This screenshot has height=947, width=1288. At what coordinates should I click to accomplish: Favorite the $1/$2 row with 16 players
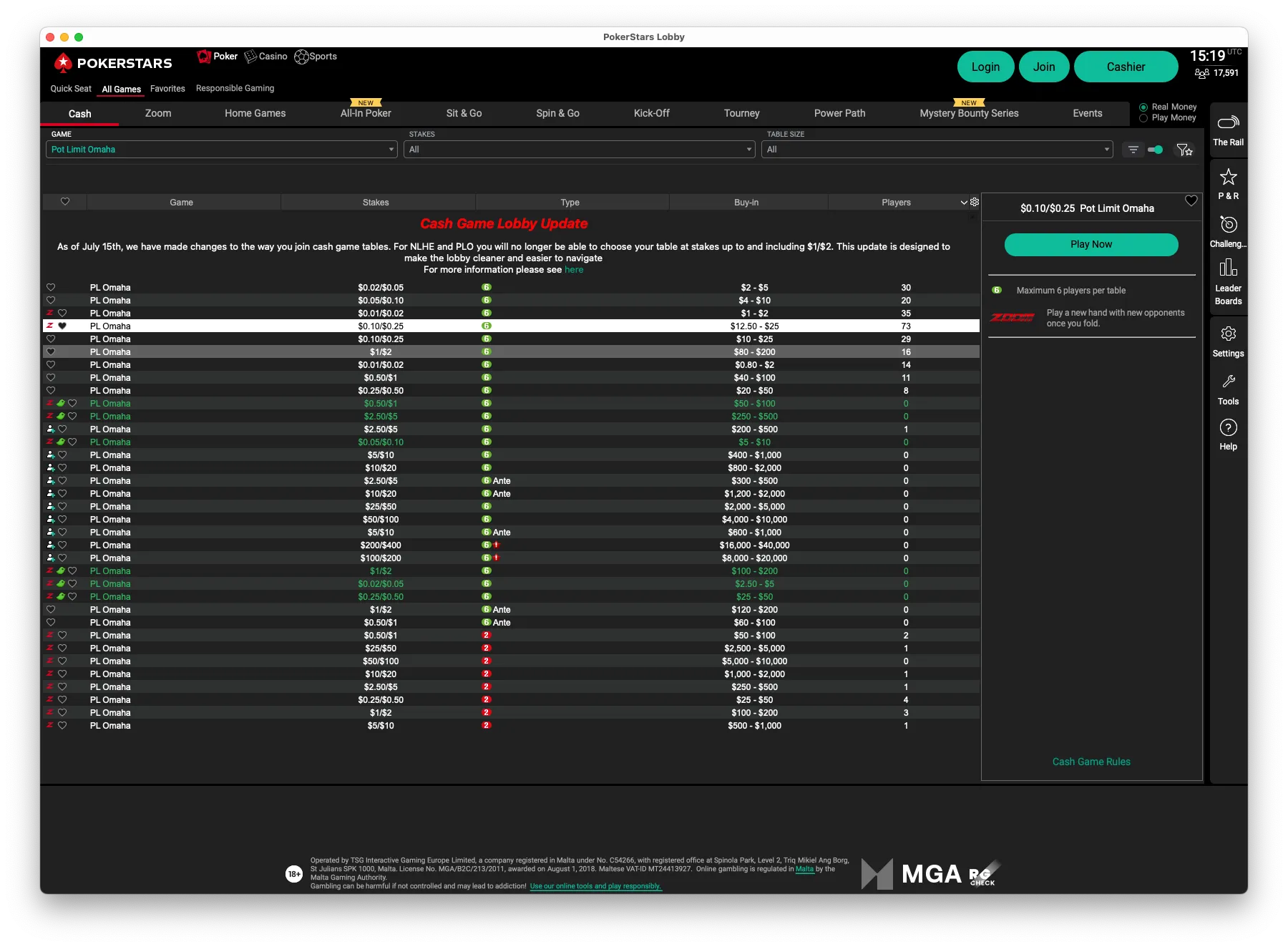(51, 352)
